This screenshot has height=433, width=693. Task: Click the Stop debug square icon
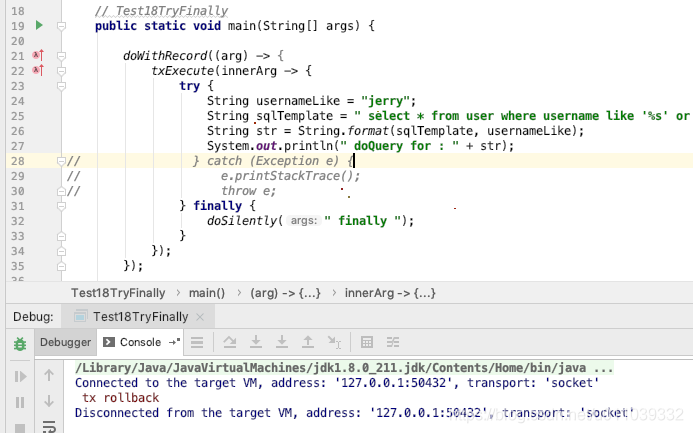pyautogui.click(x=20, y=428)
